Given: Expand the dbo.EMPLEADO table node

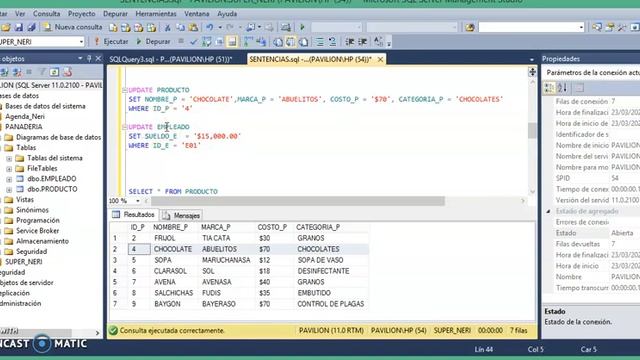Looking at the screenshot, I should pyautogui.click(x=9, y=179).
